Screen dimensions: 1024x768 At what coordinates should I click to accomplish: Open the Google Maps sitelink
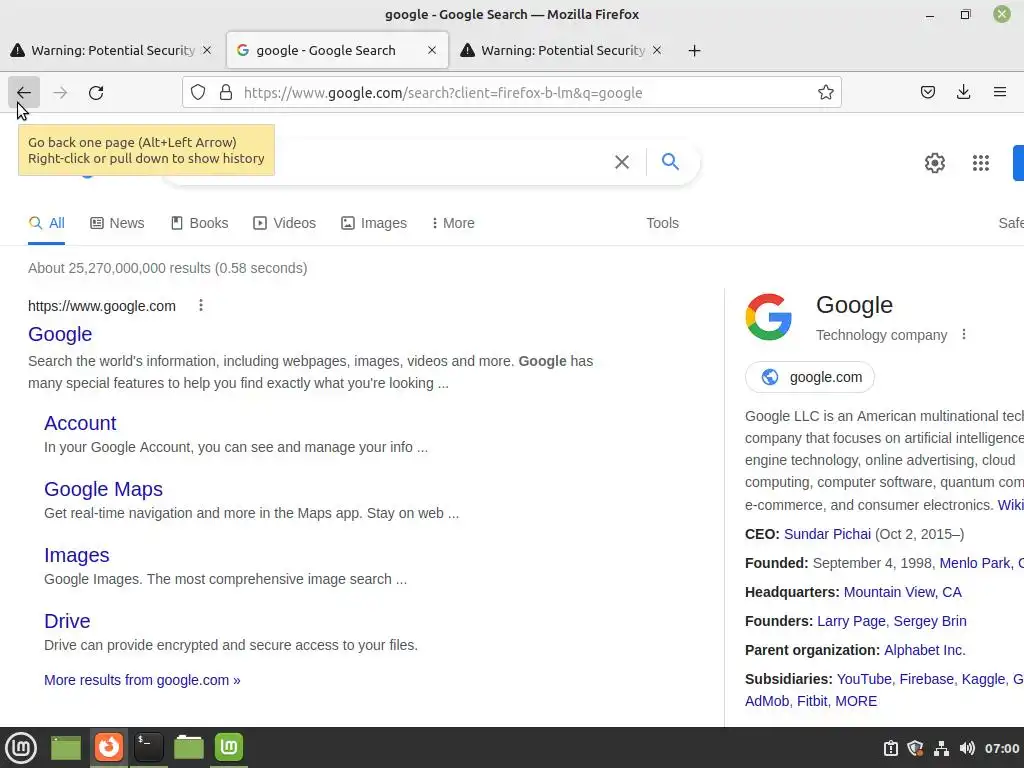click(103, 489)
